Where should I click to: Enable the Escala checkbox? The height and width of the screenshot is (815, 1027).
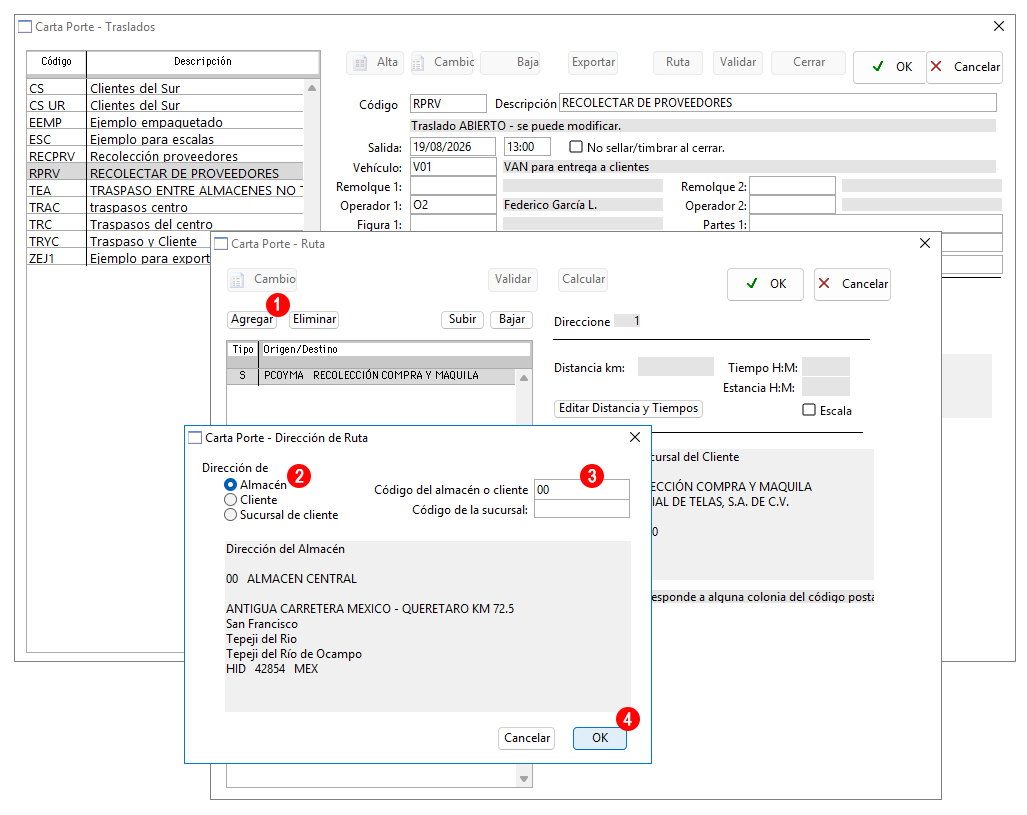tap(810, 410)
